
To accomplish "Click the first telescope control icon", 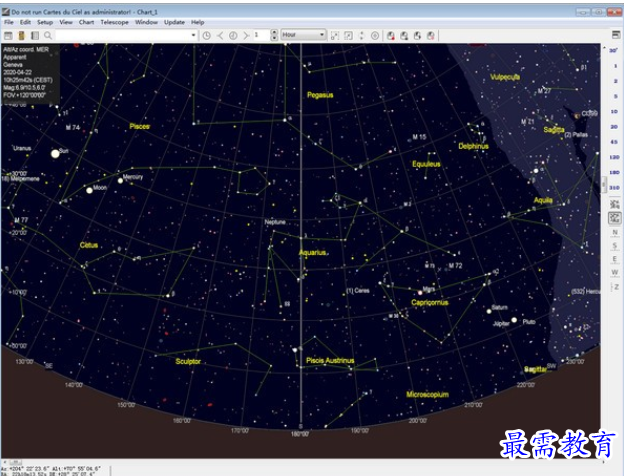I will click(391, 35).
